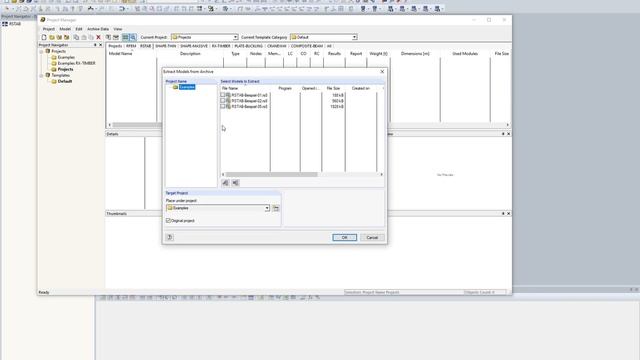Switch to the COMPOSITE-BEAM tab
Image resolution: width=640 pixels, height=360 pixels.
tap(307, 46)
